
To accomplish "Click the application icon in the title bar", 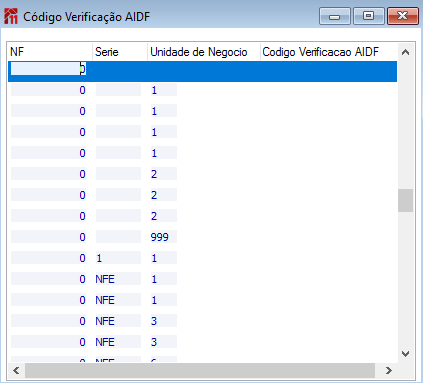I will 11,17.
